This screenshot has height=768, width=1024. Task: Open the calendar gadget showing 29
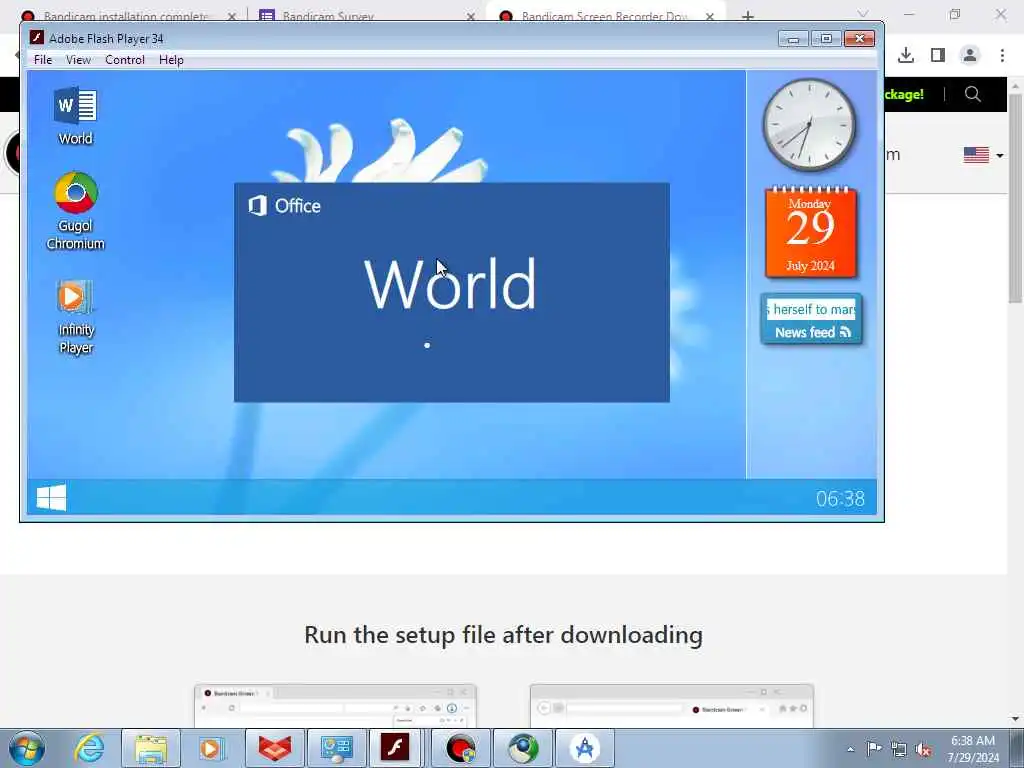pyautogui.click(x=810, y=232)
